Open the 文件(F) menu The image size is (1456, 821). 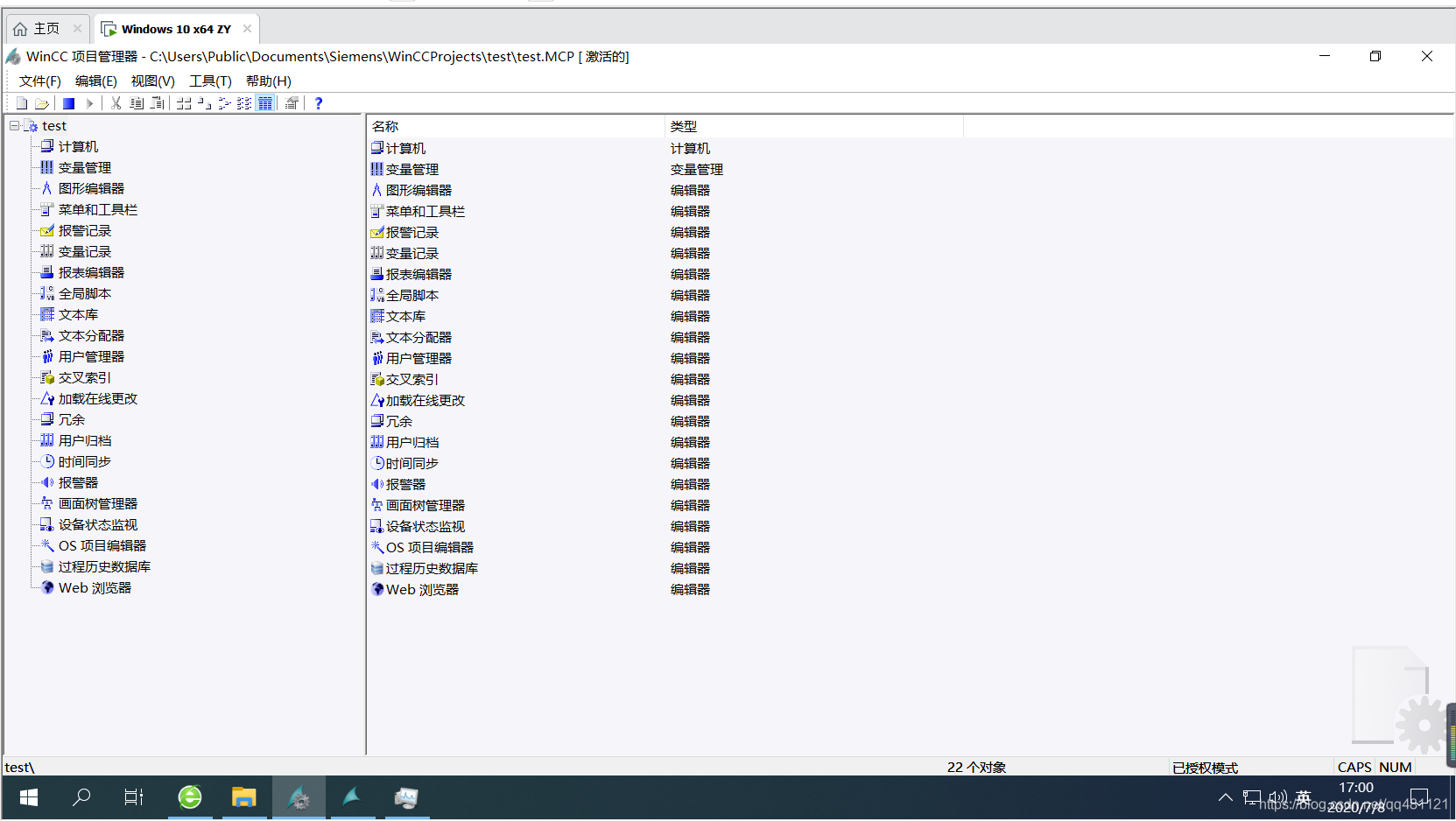pos(39,81)
